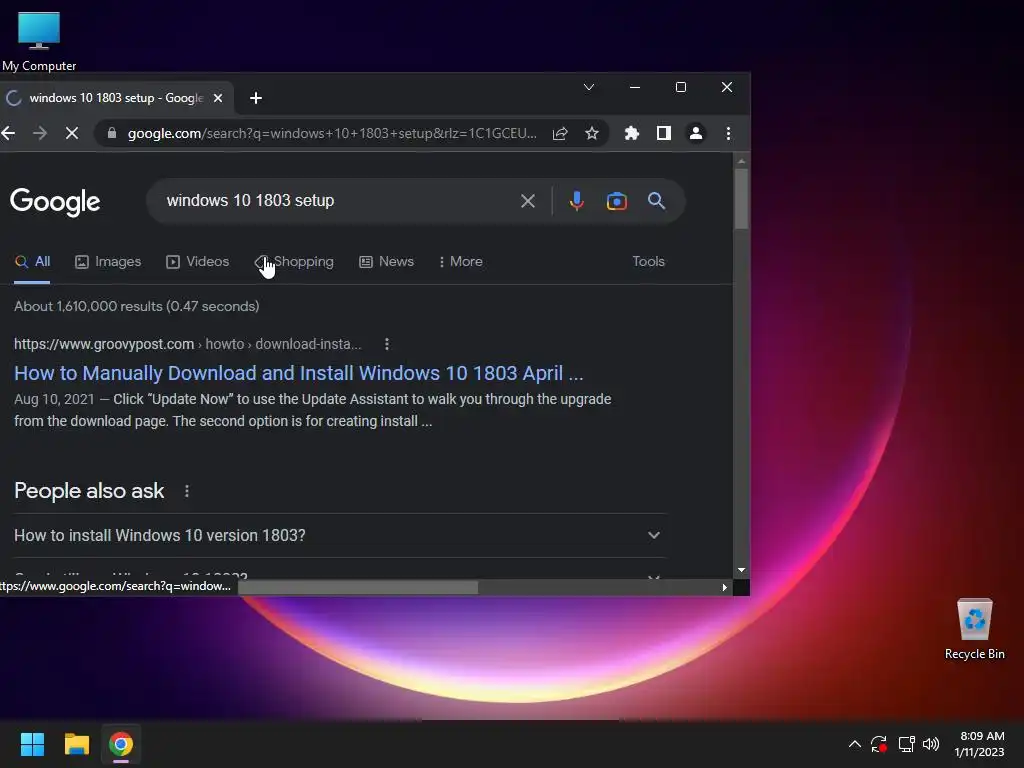Click the scroll up arrow

[741, 161]
